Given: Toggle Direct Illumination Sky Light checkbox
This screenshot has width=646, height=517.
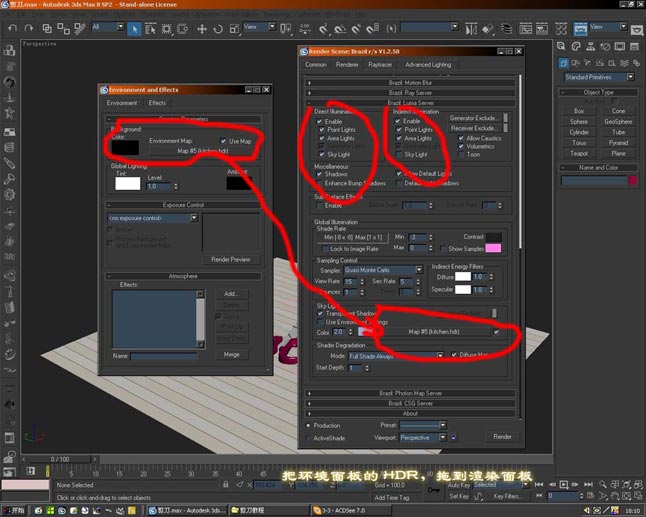Looking at the screenshot, I should 322,154.
